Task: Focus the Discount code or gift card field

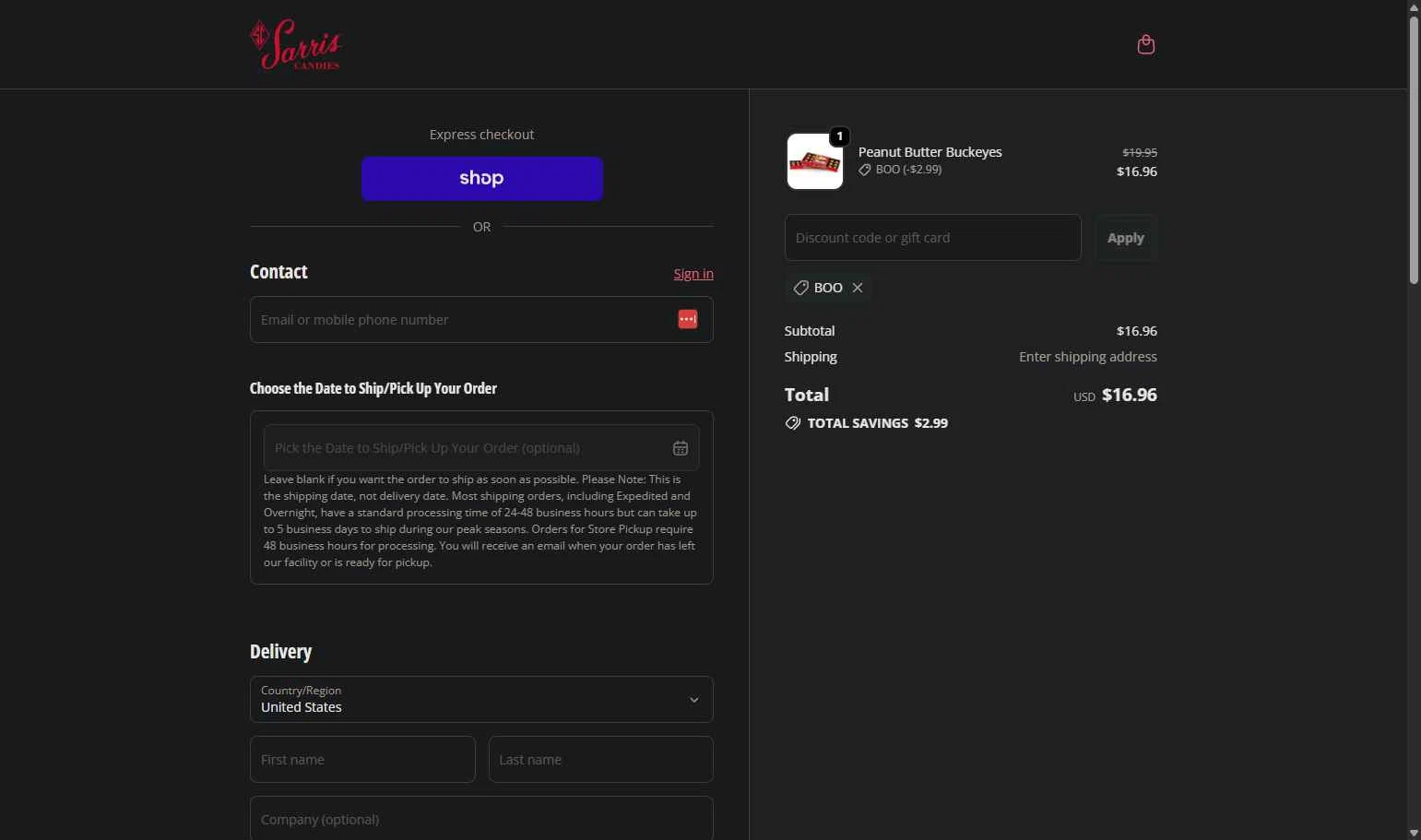Action: [933, 238]
